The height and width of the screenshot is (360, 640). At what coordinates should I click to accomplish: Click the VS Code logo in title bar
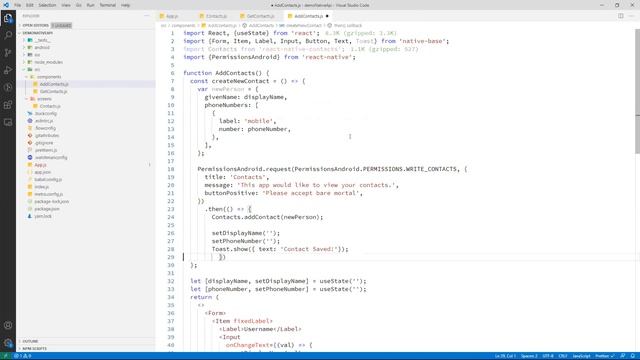(6, 5)
